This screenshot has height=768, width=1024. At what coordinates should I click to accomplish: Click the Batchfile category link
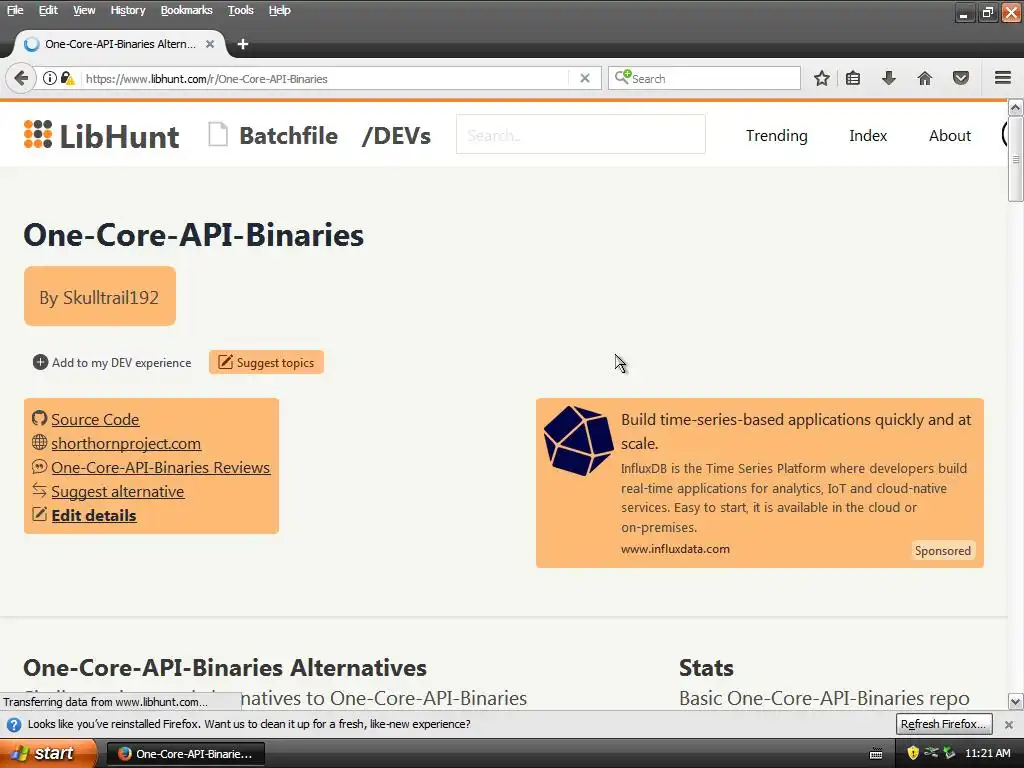pyautogui.click(x=289, y=135)
